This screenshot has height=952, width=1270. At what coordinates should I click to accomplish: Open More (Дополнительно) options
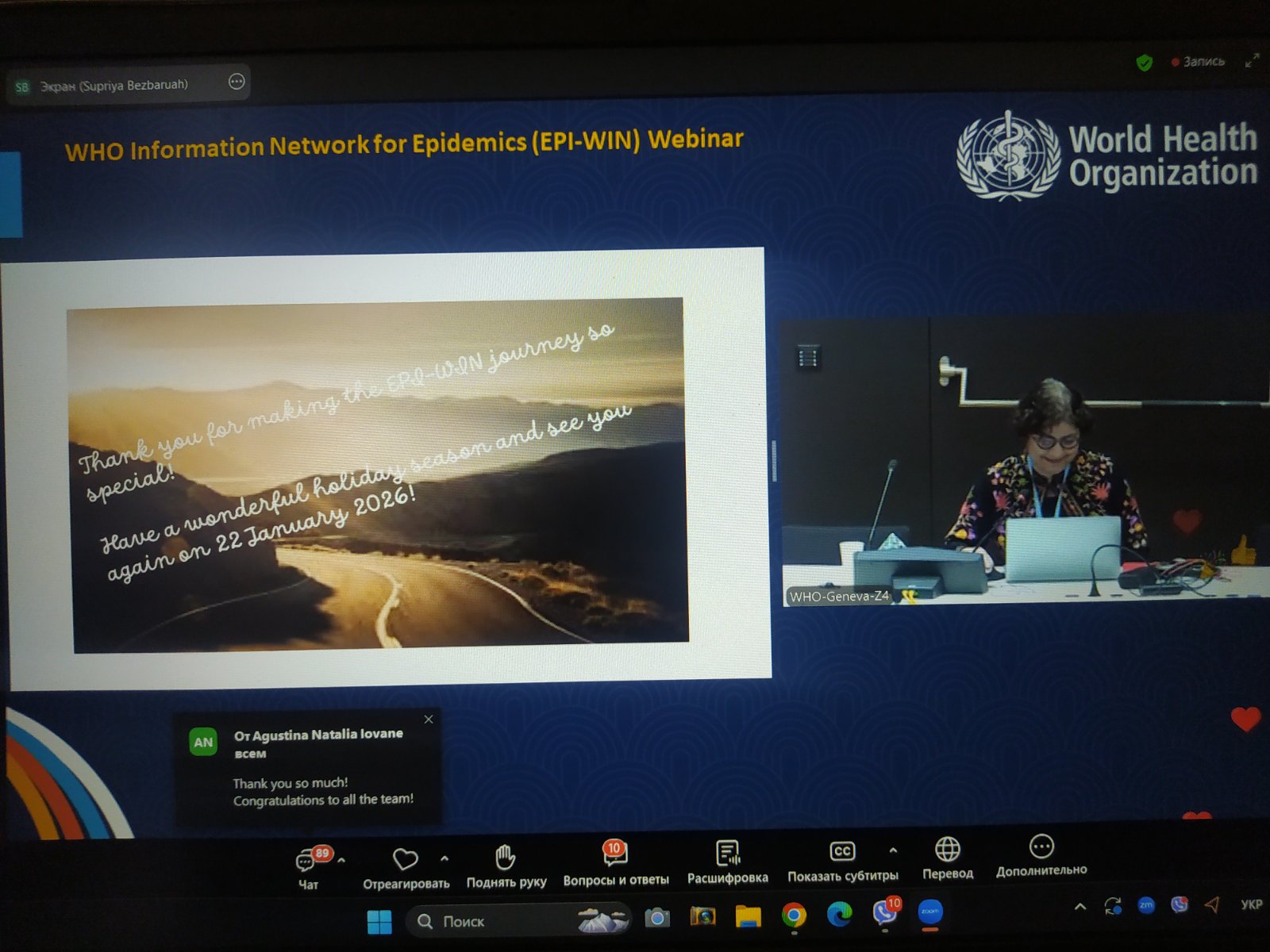coord(1041,846)
